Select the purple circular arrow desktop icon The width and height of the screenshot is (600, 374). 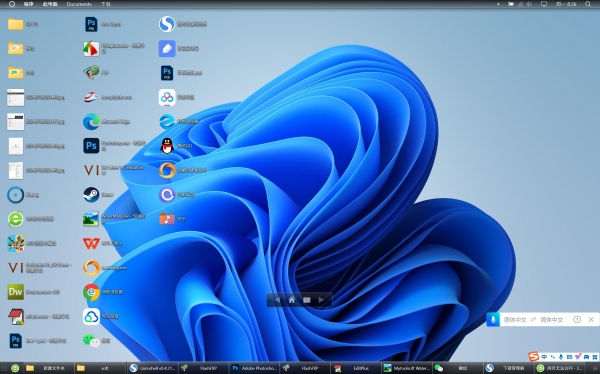pyautogui.click(x=167, y=194)
